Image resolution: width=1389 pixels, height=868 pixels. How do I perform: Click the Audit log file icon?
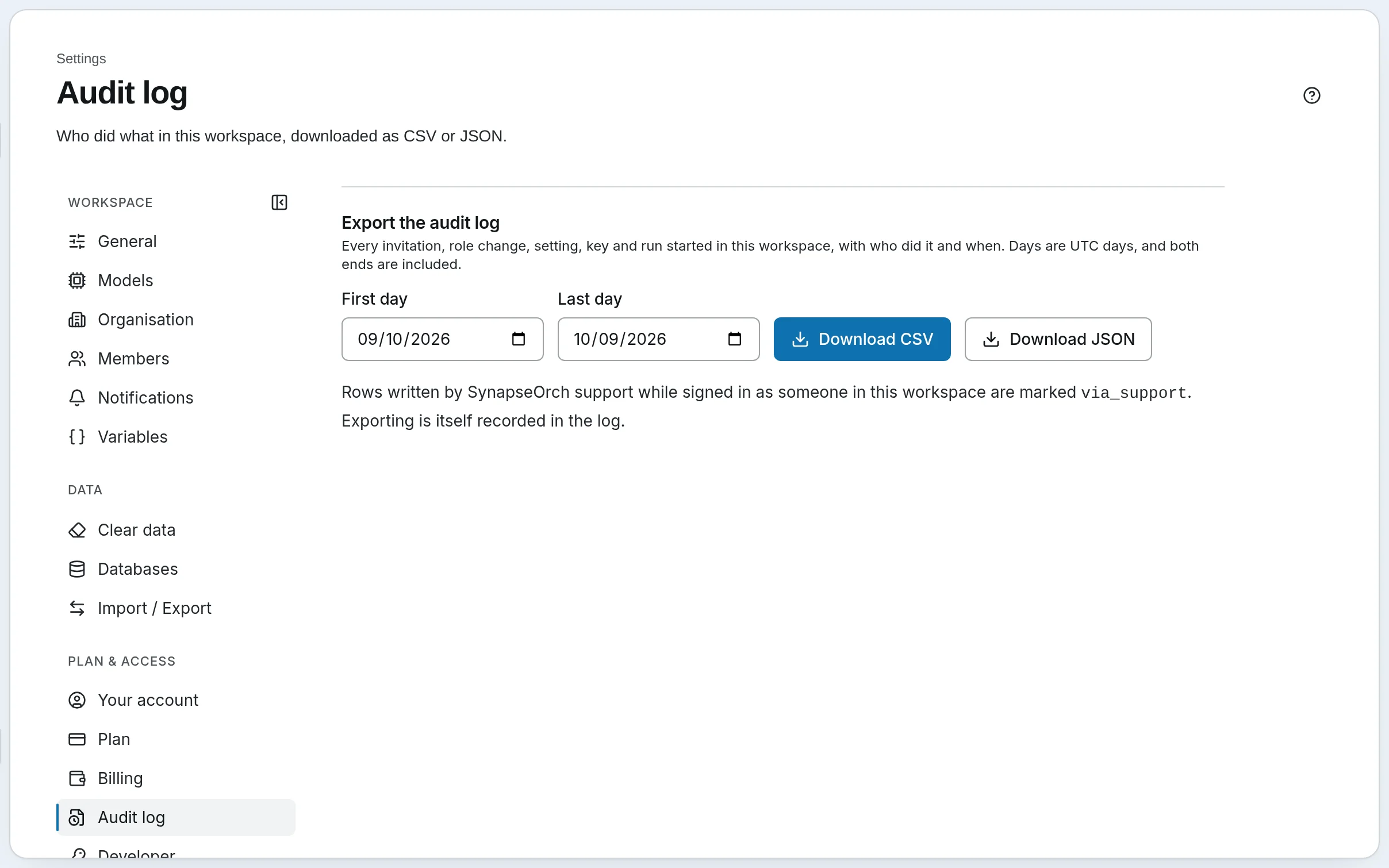[x=77, y=817]
